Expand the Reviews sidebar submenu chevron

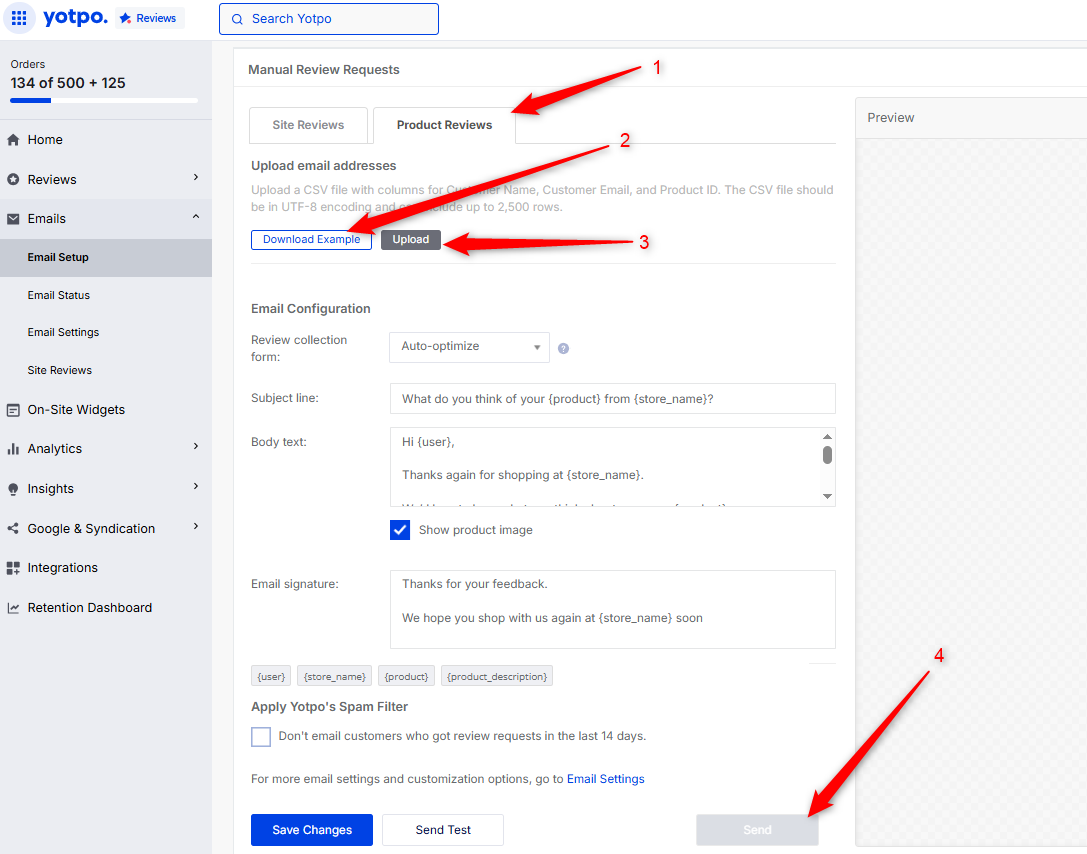[196, 177]
